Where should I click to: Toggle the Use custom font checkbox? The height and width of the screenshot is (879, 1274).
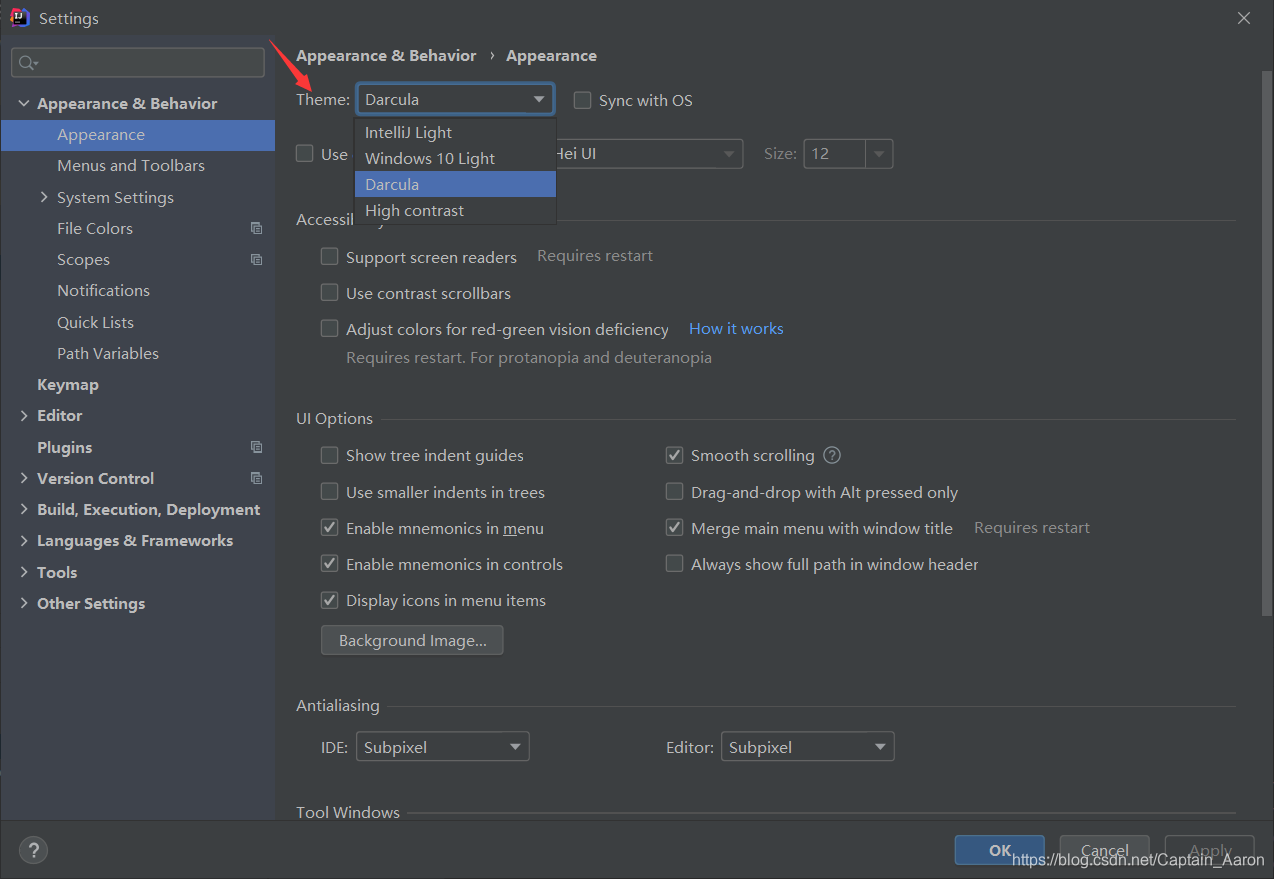[x=304, y=153]
